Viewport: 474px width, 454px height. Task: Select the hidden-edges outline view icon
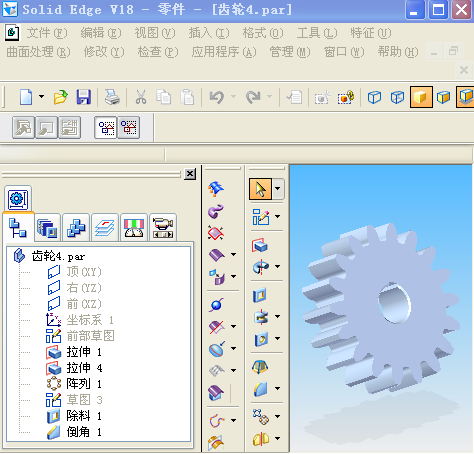tap(397, 97)
